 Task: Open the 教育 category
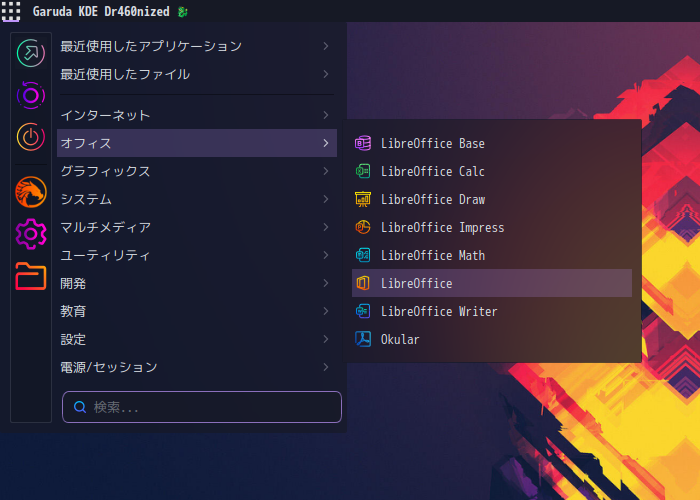[197, 311]
